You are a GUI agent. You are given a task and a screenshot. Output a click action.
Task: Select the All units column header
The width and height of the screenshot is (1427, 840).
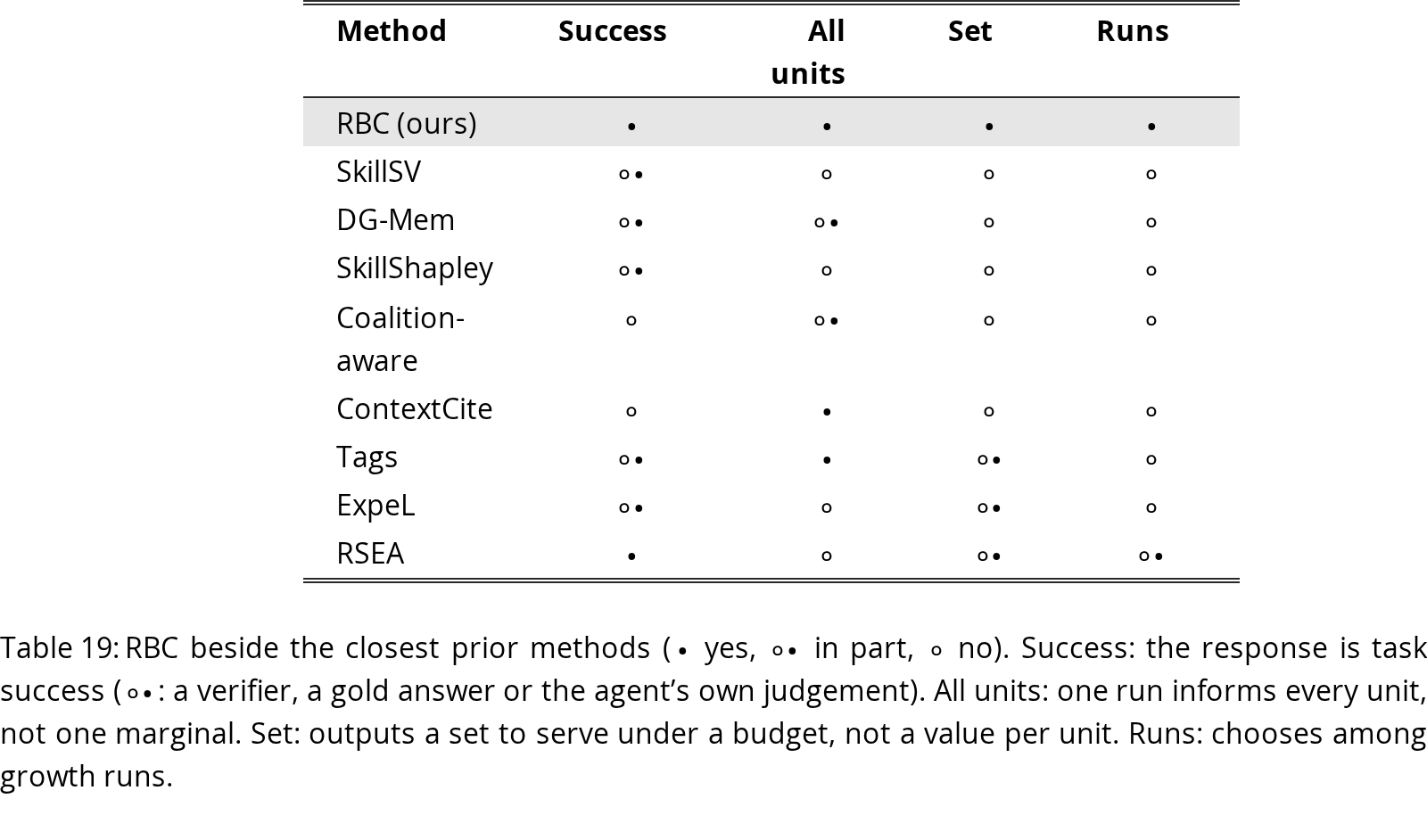(808, 52)
